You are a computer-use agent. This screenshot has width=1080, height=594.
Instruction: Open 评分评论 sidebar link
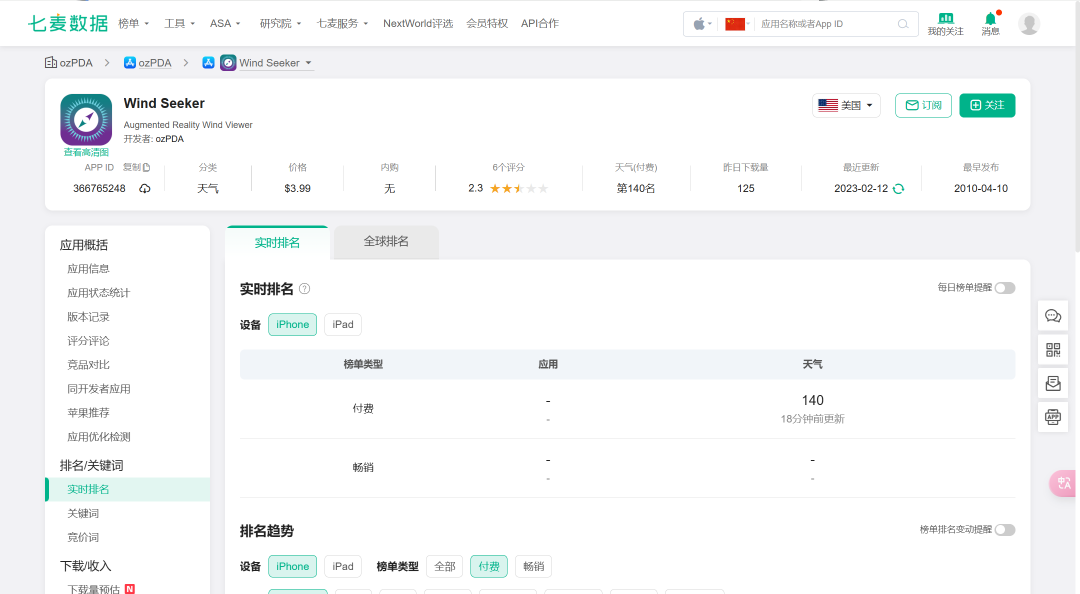tap(88, 341)
